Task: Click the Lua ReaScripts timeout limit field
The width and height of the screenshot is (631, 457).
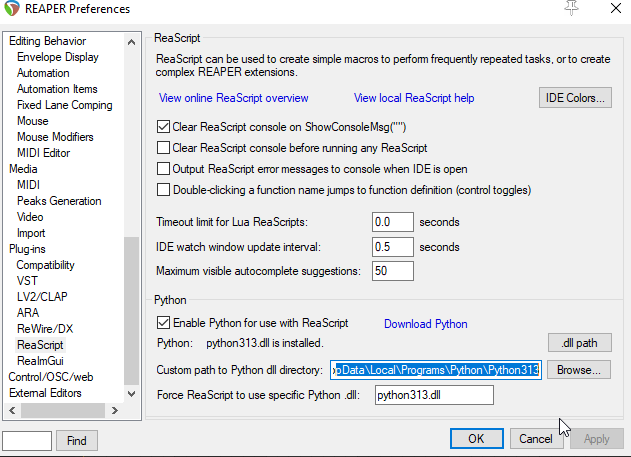Action: tap(392, 221)
